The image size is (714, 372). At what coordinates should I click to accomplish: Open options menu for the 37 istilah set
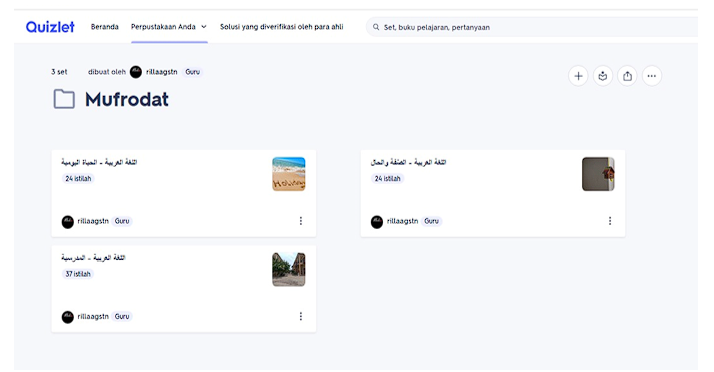[x=301, y=316]
